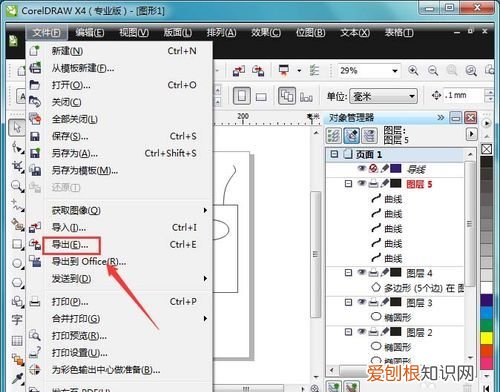Screen dimensions: 500x392
Task: Open the 获取图像(Q) submenu
Action: (119, 210)
